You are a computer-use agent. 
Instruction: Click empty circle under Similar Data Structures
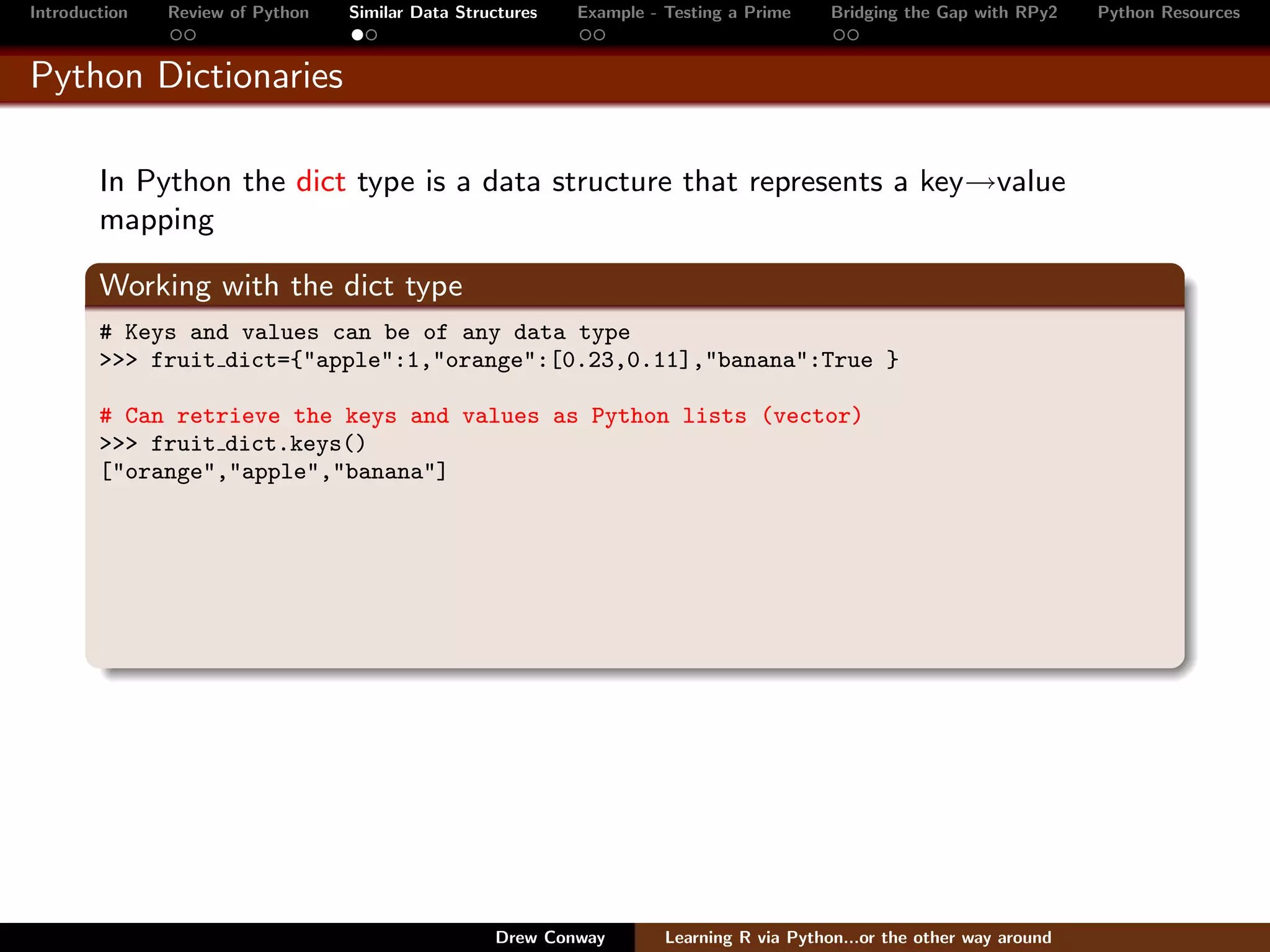371,35
